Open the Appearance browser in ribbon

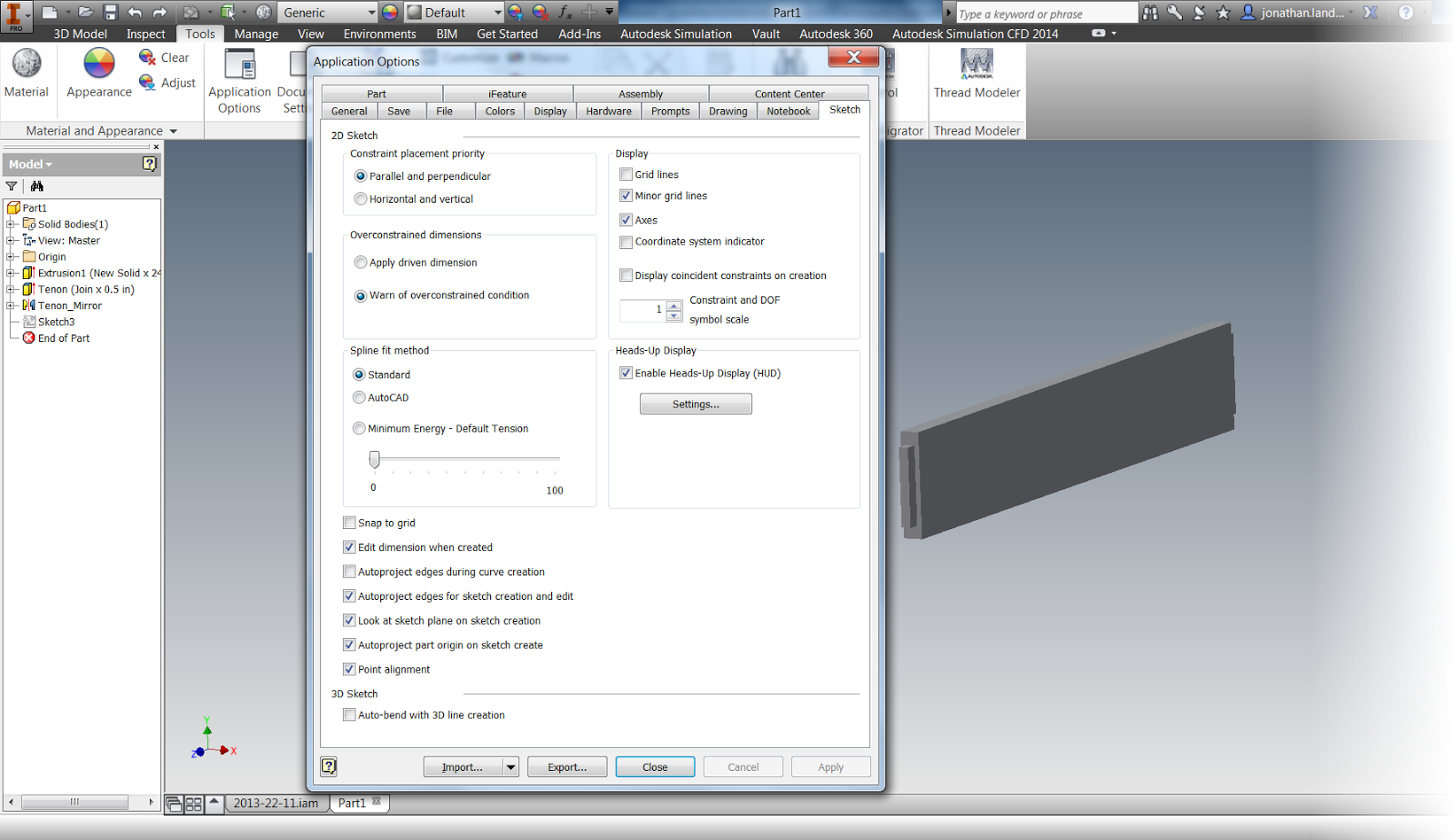(x=99, y=73)
